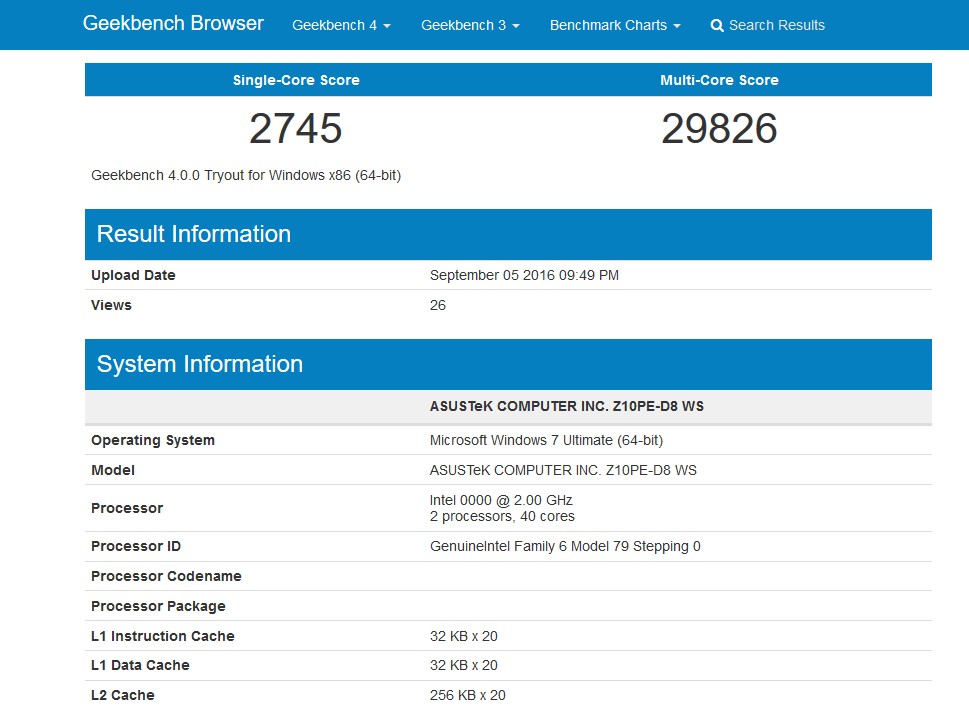Click the L1 Instruction Cache label

click(x=163, y=636)
